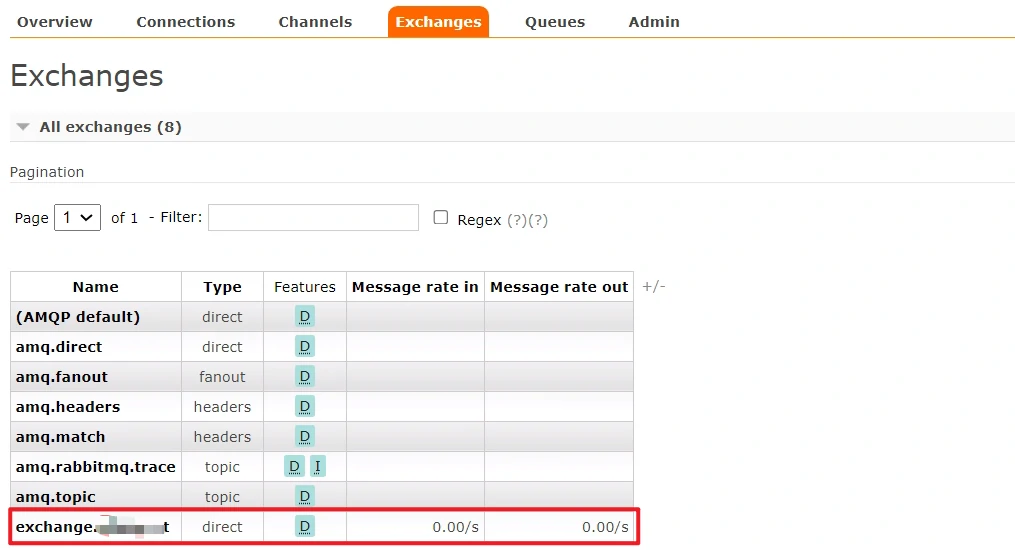Sort by the Name column header

point(96,287)
